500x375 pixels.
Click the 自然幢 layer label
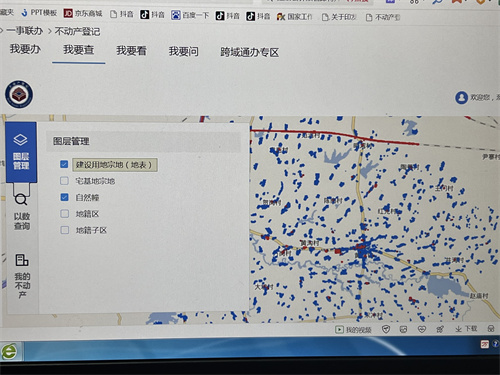pyautogui.click(x=87, y=197)
